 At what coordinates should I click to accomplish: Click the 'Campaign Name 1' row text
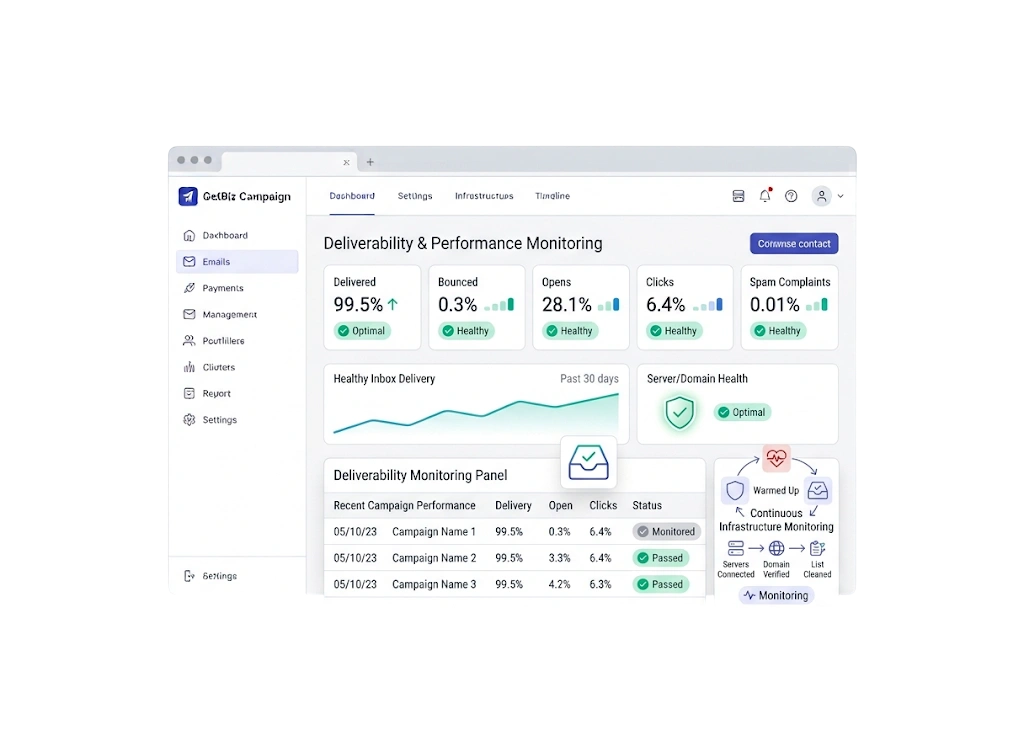coord(434,531)
